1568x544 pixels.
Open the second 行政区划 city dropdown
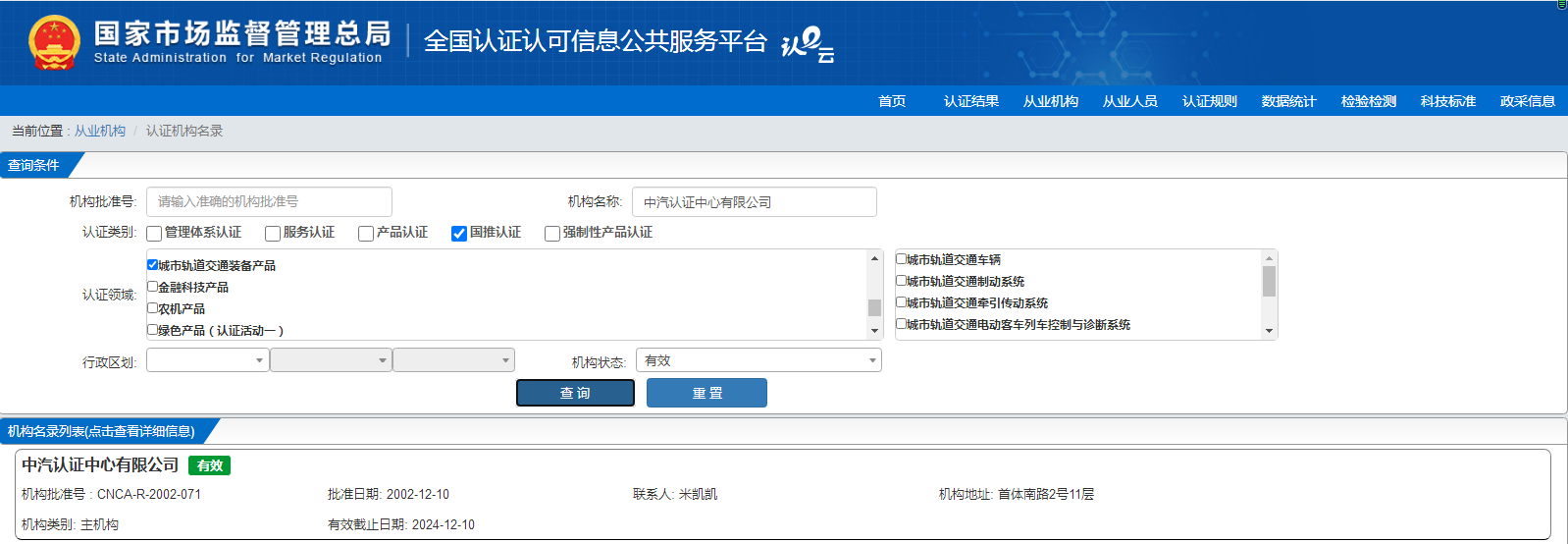coord(331,360)
